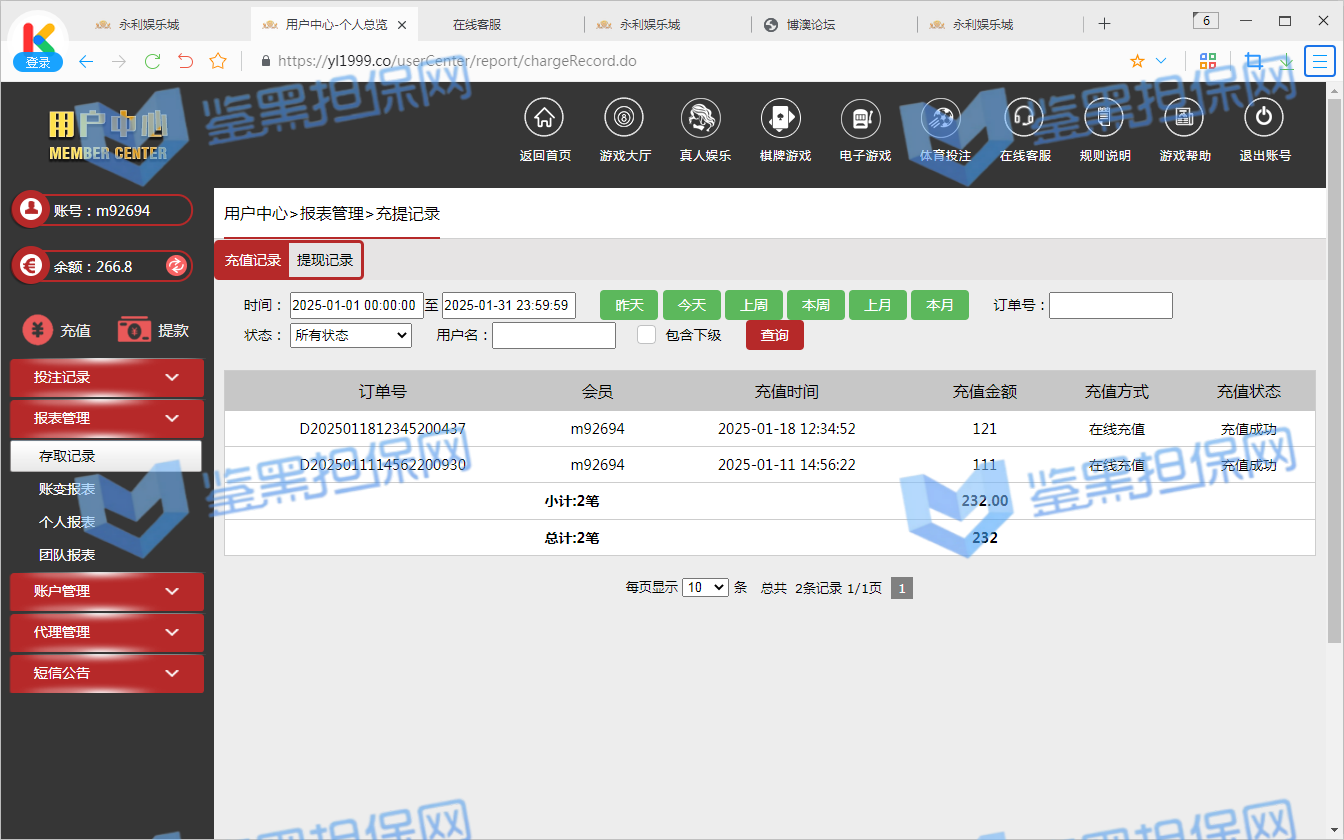Click the red 查询 search button
Viewport: 1344px width, 840px height.
(774, 335)
